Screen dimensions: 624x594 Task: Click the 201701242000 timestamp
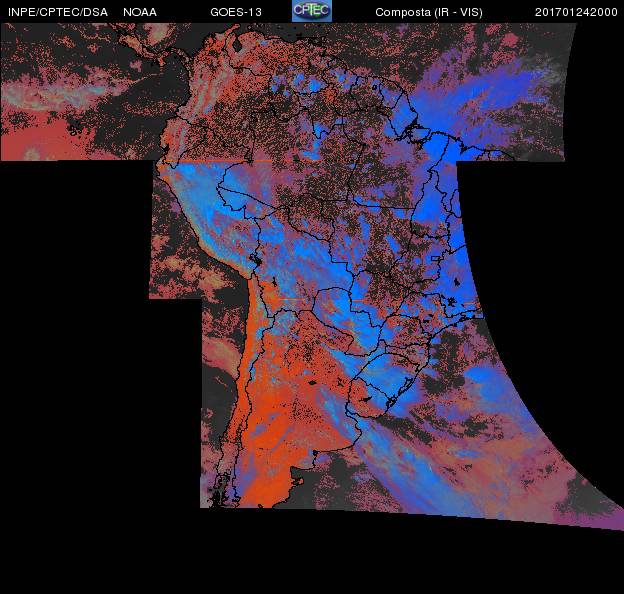(x=576, y=12)
